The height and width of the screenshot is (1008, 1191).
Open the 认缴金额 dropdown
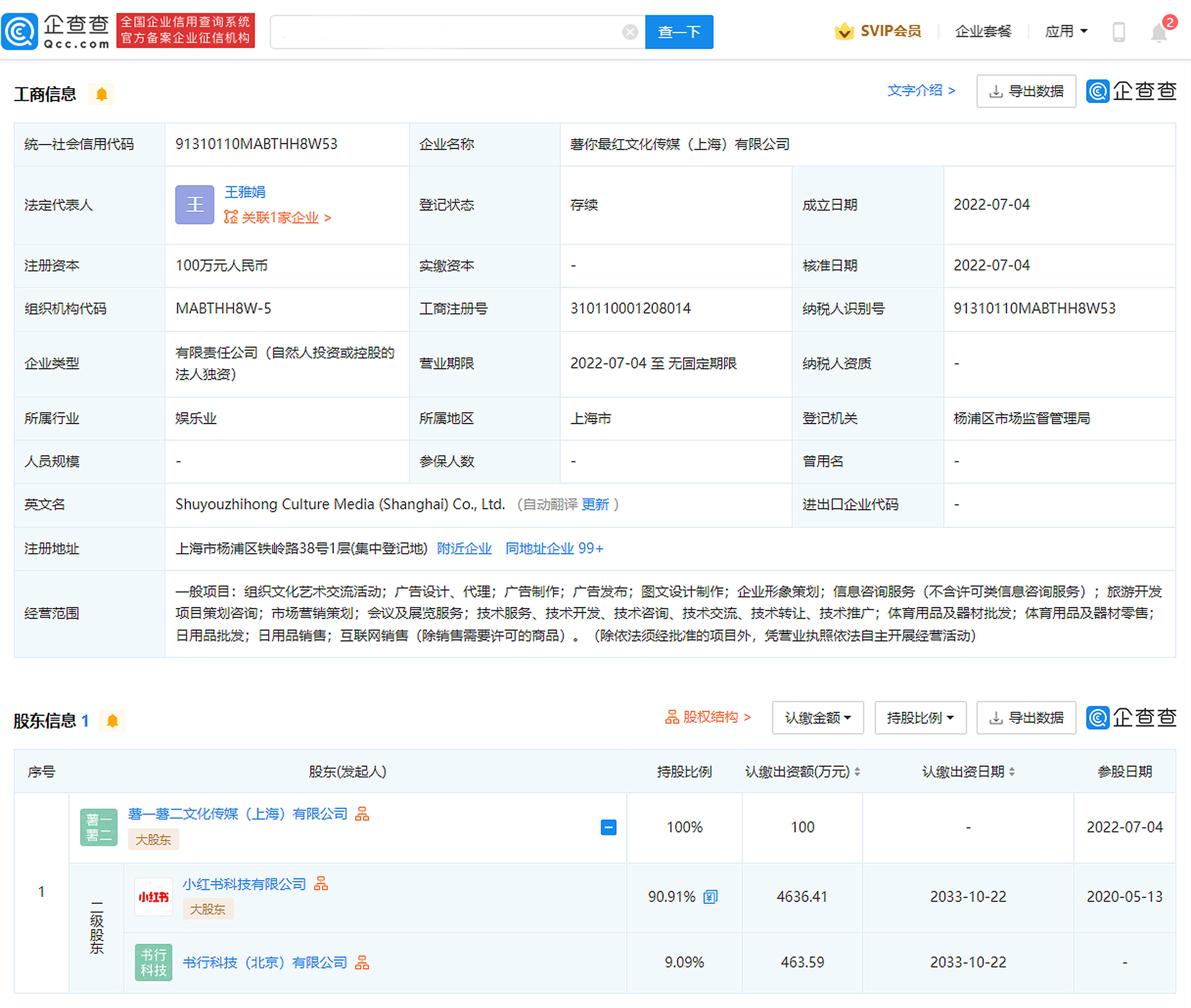tap(818, 718)
